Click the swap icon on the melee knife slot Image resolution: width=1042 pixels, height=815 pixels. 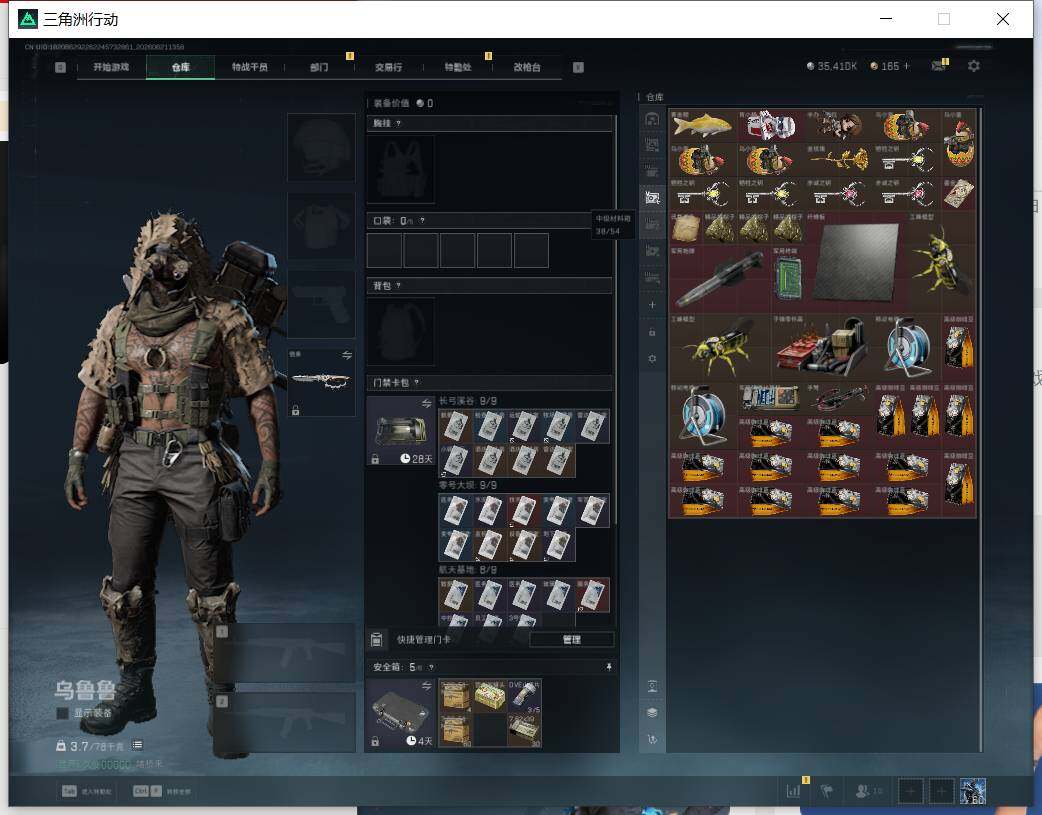point(347,356)
